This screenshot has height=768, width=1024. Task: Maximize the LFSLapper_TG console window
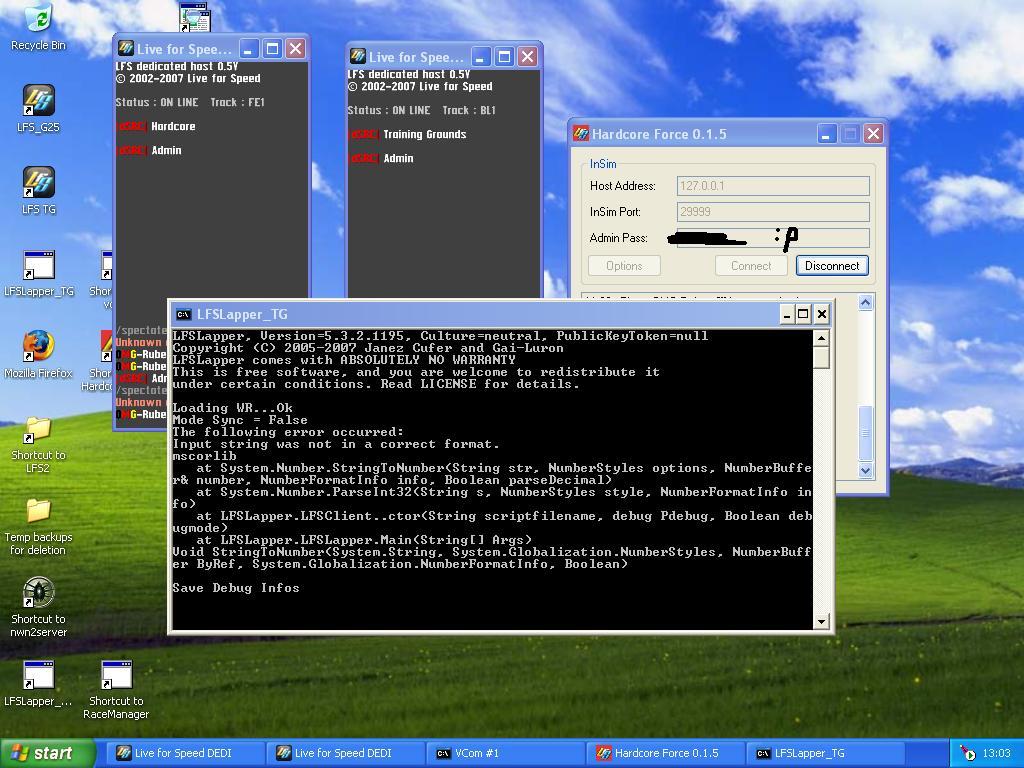803,315
